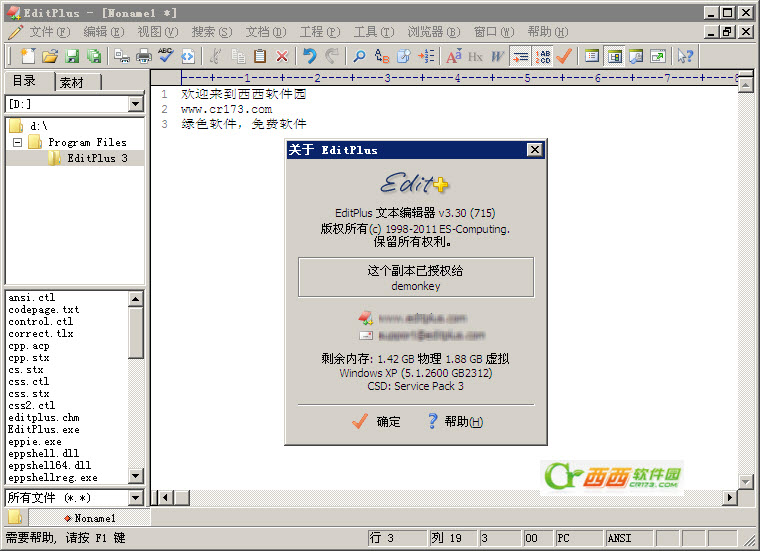The image size is (760, 551).
Task: Click the gray Redo arrow
Action: point(332,56)
